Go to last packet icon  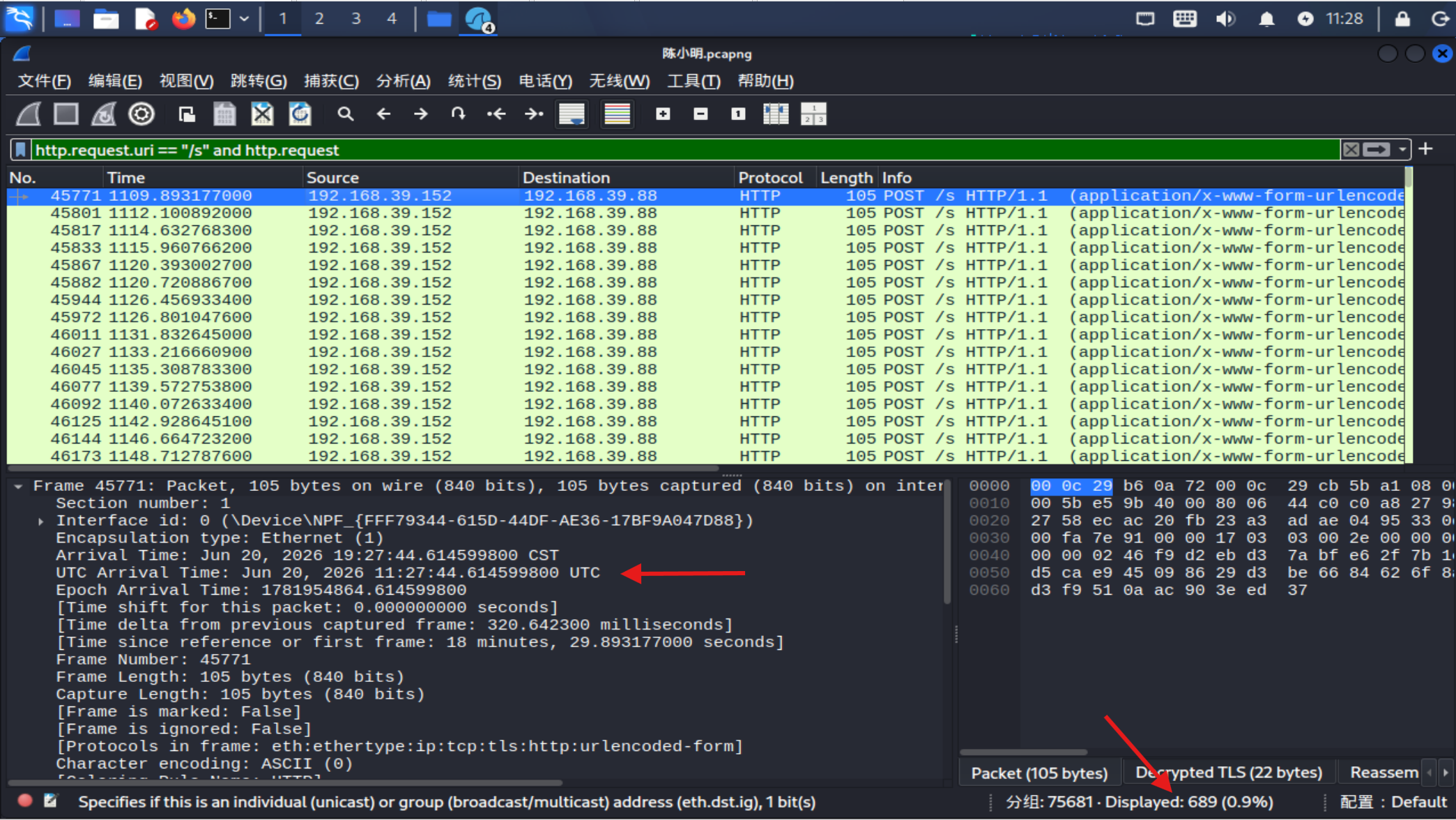coord(533,114)
